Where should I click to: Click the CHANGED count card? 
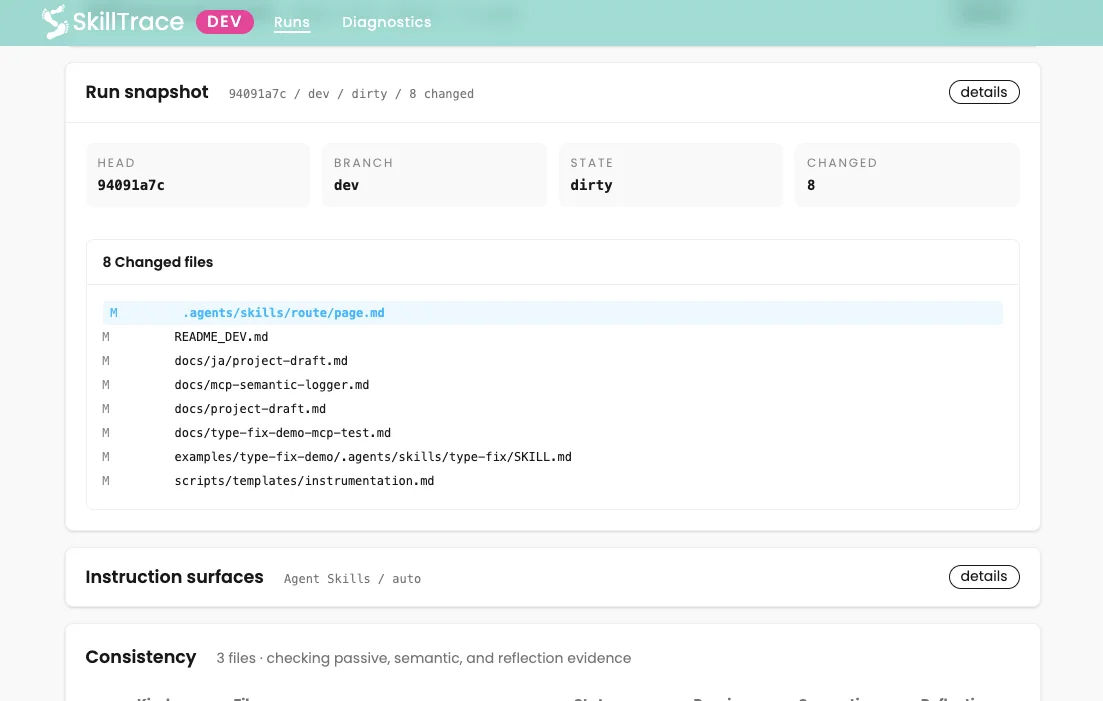coord(907,174)
